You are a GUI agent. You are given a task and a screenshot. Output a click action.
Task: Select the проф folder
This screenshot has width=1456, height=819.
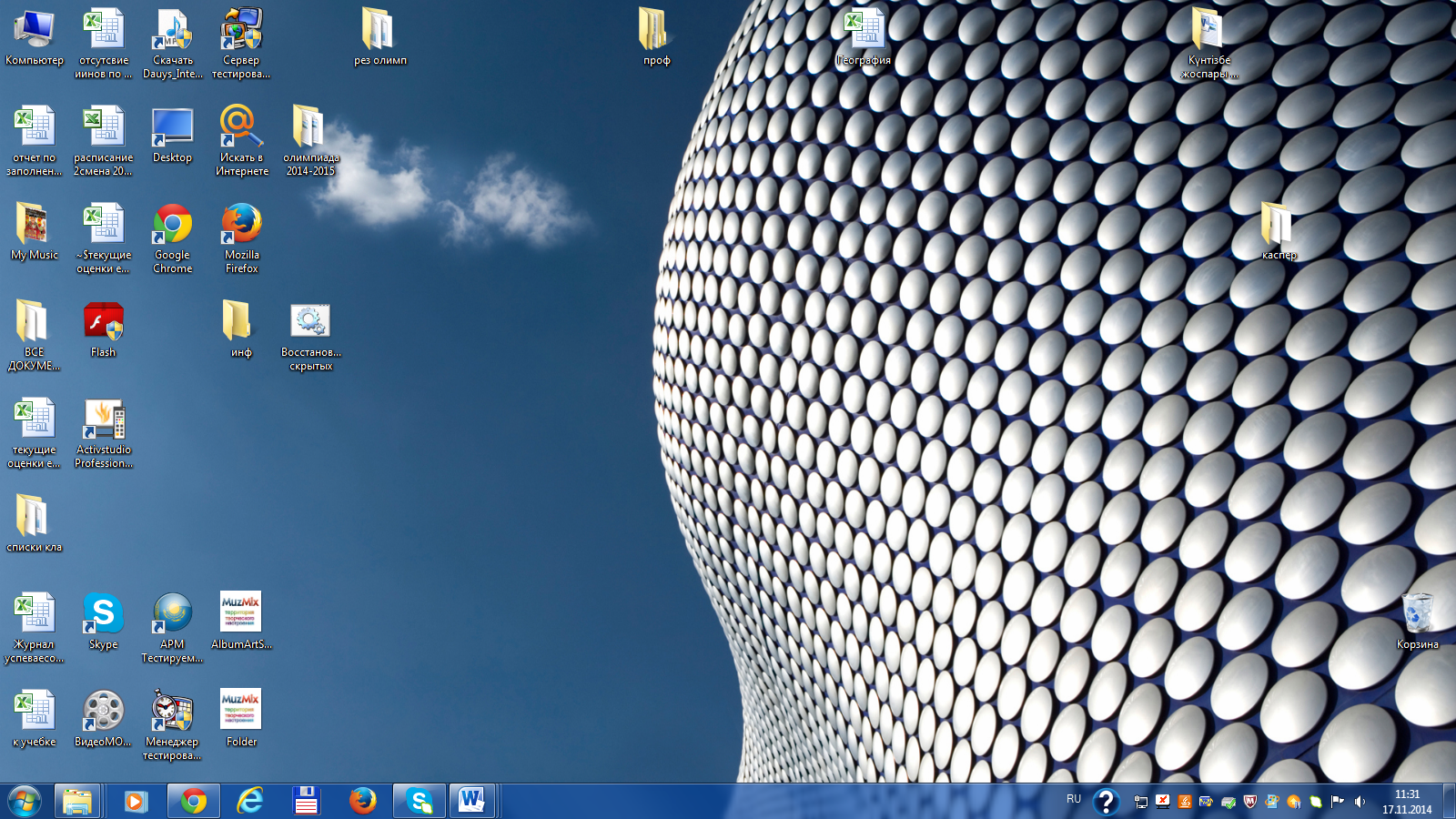tap(656, 38)
